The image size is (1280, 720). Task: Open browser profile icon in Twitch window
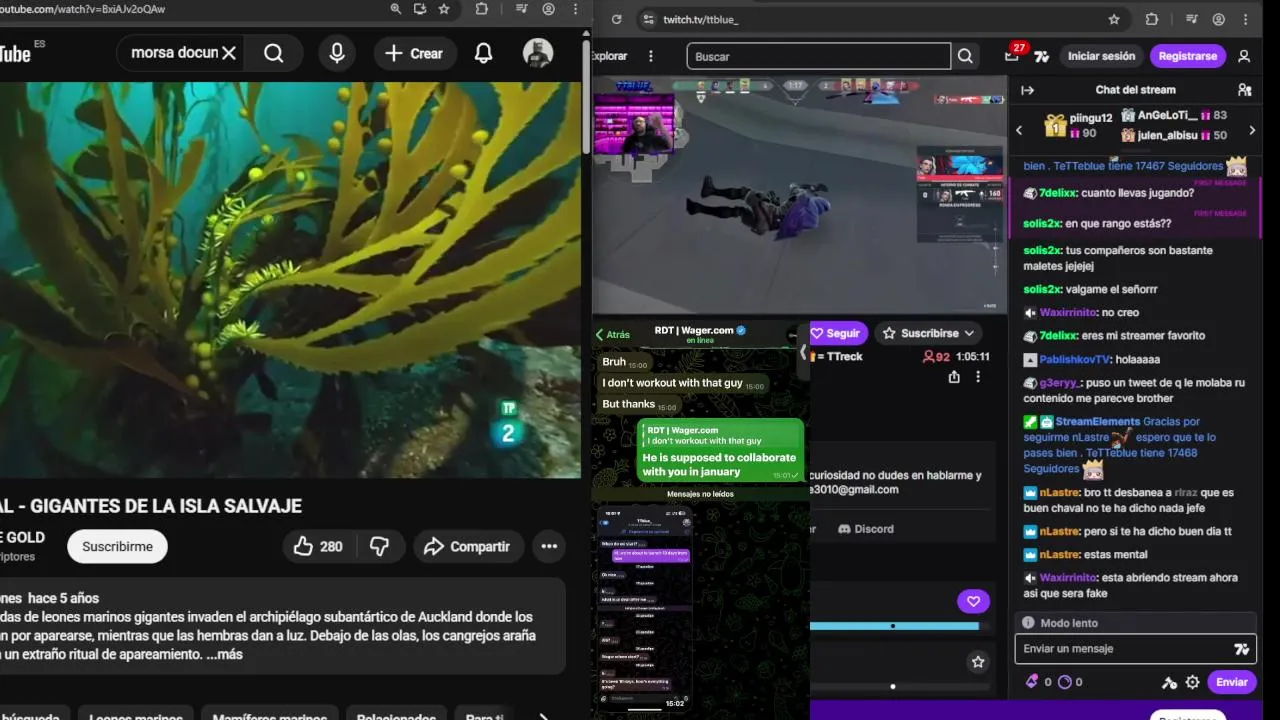(1219, 19)
